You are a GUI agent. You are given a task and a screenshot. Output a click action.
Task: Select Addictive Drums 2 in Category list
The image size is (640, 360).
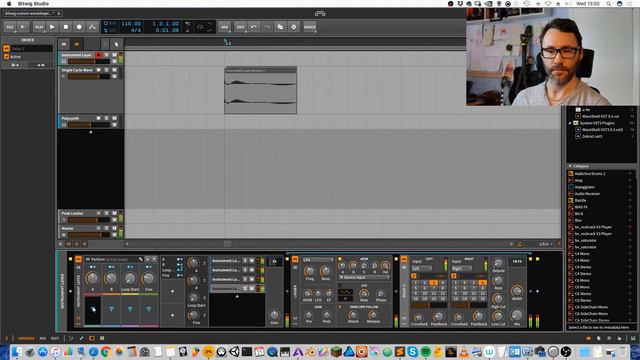pyautogui.click(x=590, y=173)
